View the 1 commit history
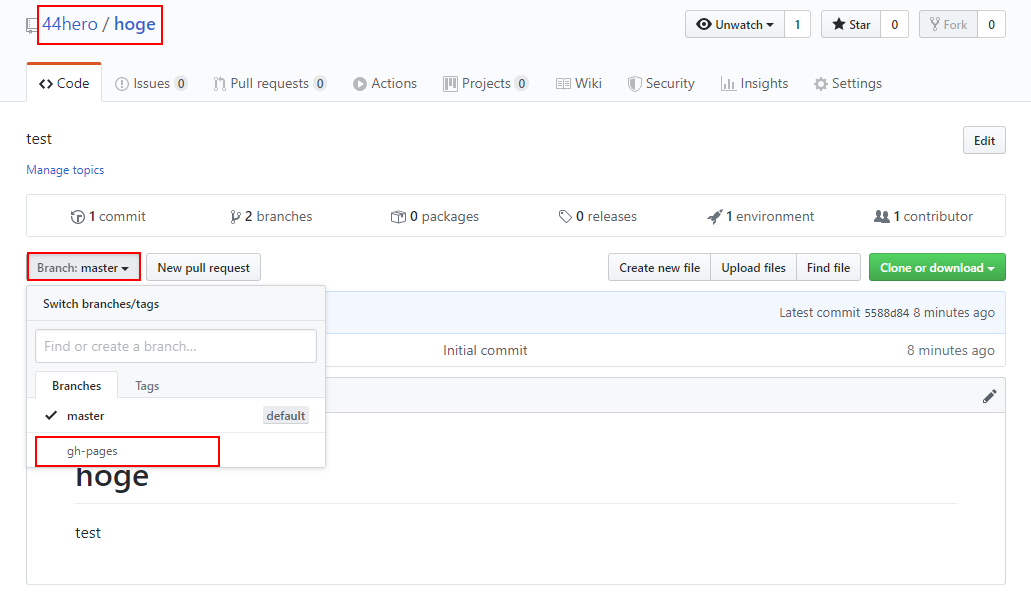This screenshot has width=1031, height=615. 108,216
